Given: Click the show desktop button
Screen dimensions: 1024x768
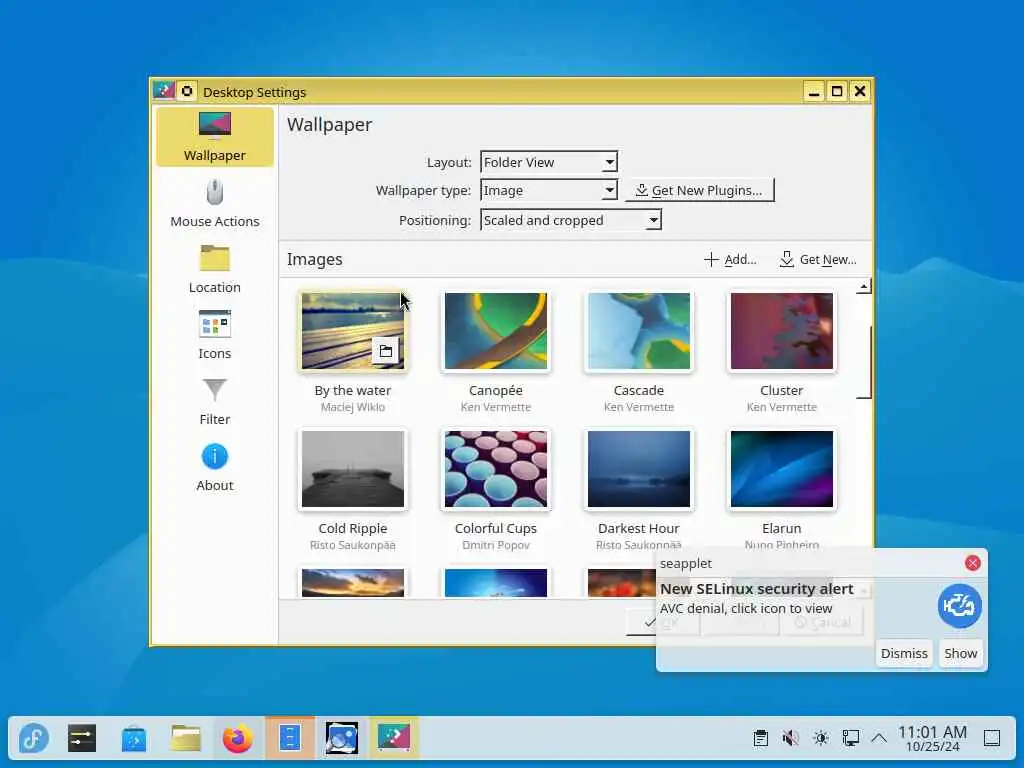Looking at the screenshot, I should pos(992,739).
